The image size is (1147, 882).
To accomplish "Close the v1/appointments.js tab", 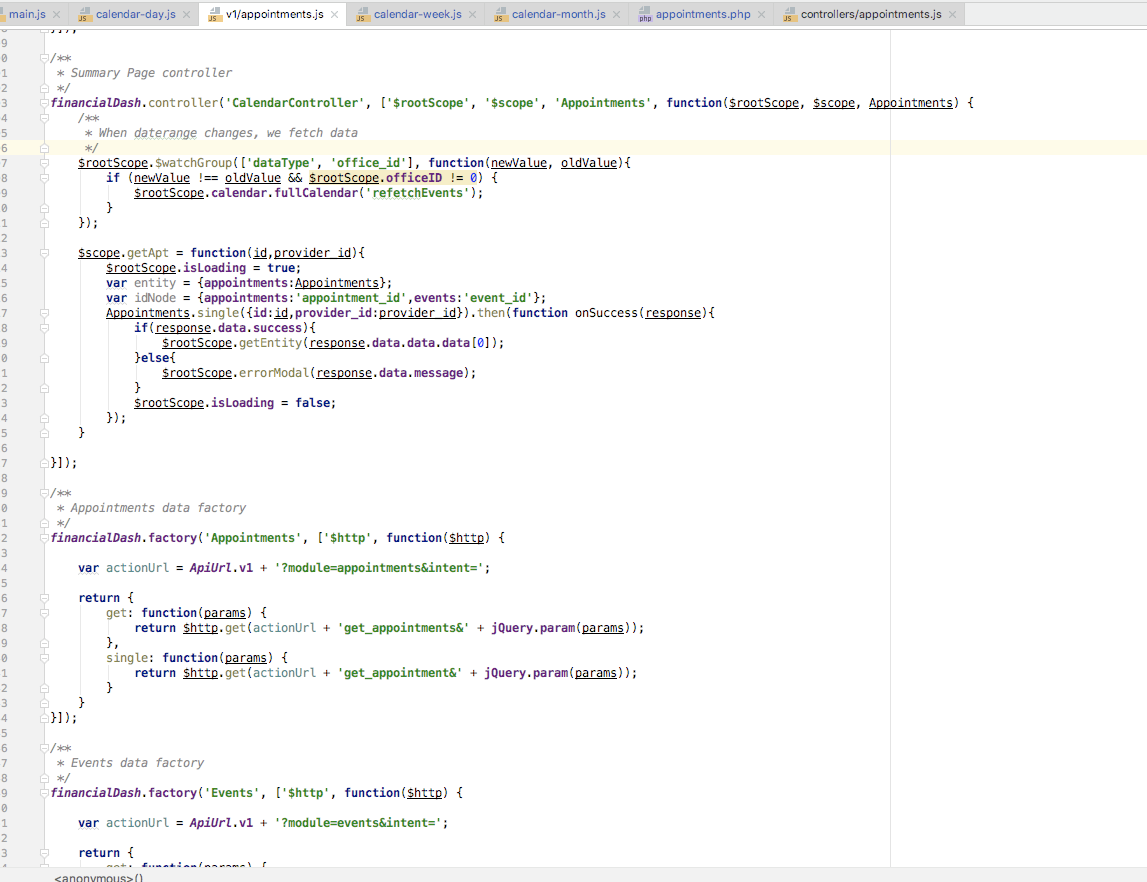I will coord(333,15).
